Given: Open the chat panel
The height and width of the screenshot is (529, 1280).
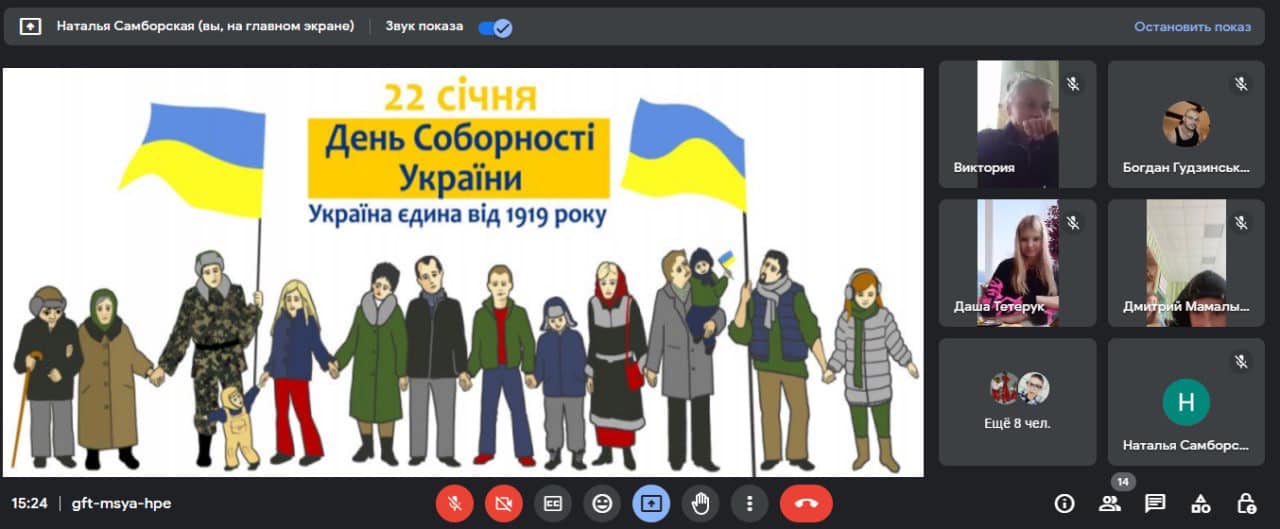Looking at the screenshot, I should (1155, 504).
